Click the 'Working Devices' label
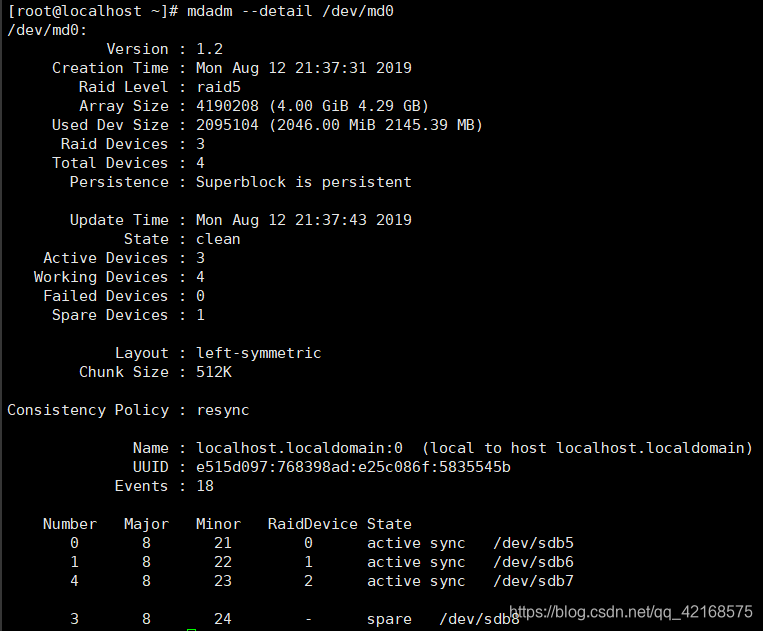 tap(101, 277)
